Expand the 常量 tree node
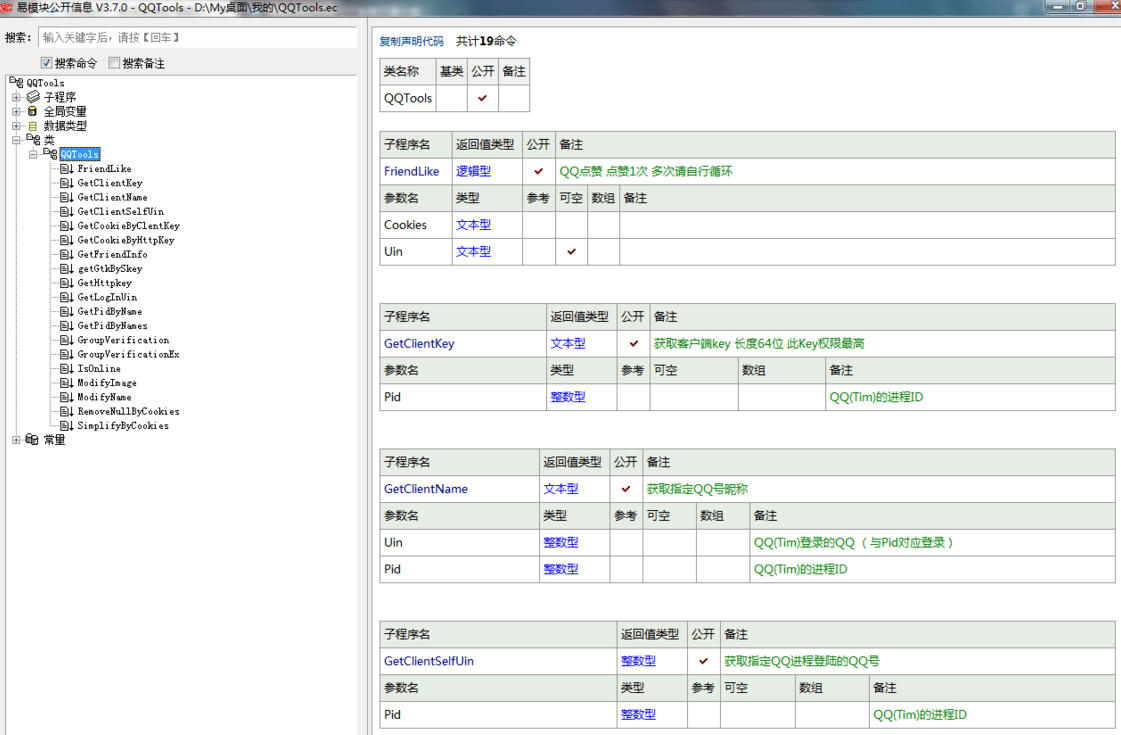 click(x=16, y=440)
